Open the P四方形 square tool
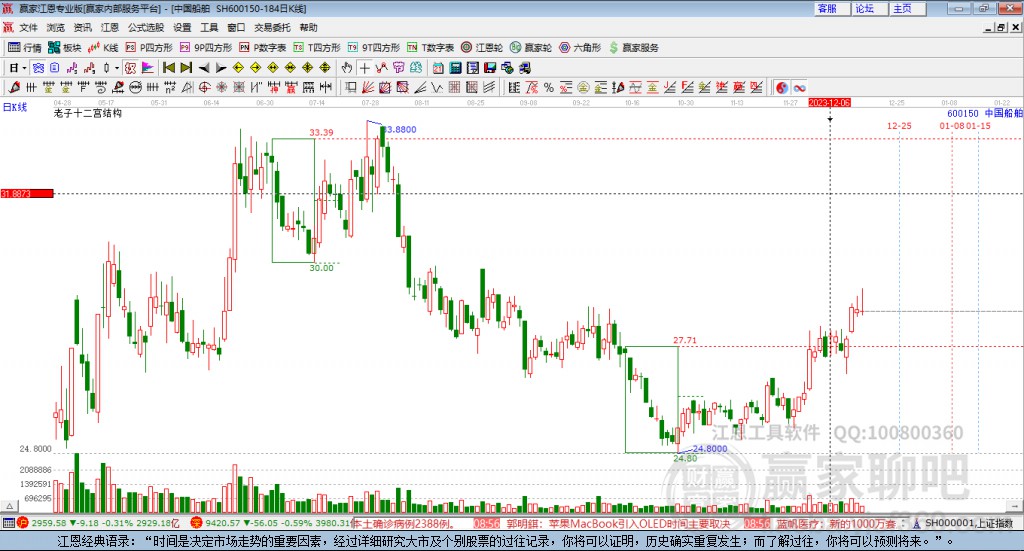This screenshot has height=551, width=1024. [x=149, y=48]
